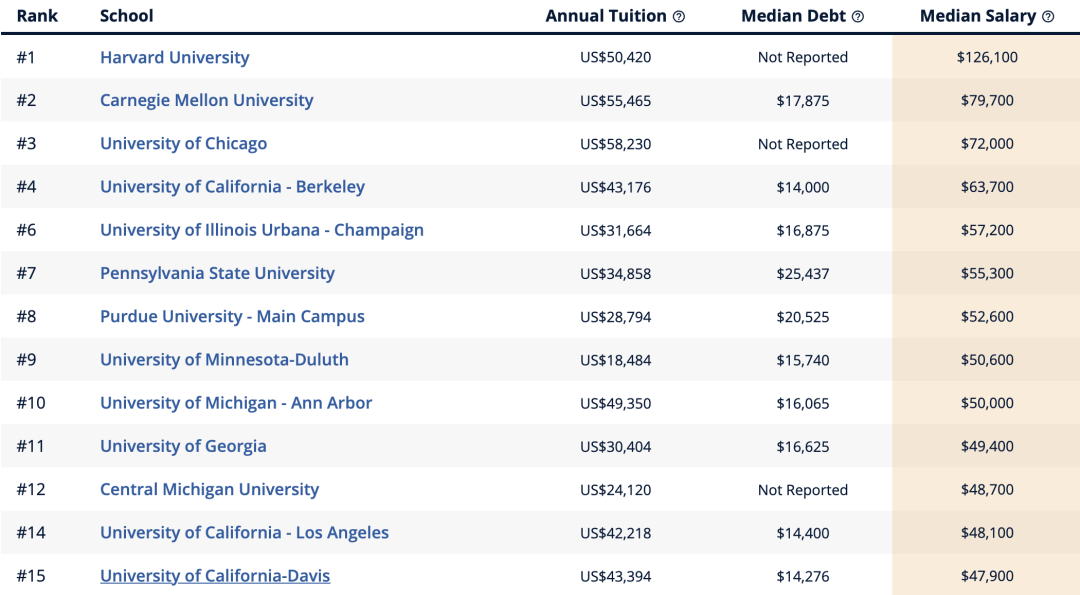Viewport: 1080px width, 595px height.
Task: Open University of Michigan - Ann Arbor
Action: point(236,403)
